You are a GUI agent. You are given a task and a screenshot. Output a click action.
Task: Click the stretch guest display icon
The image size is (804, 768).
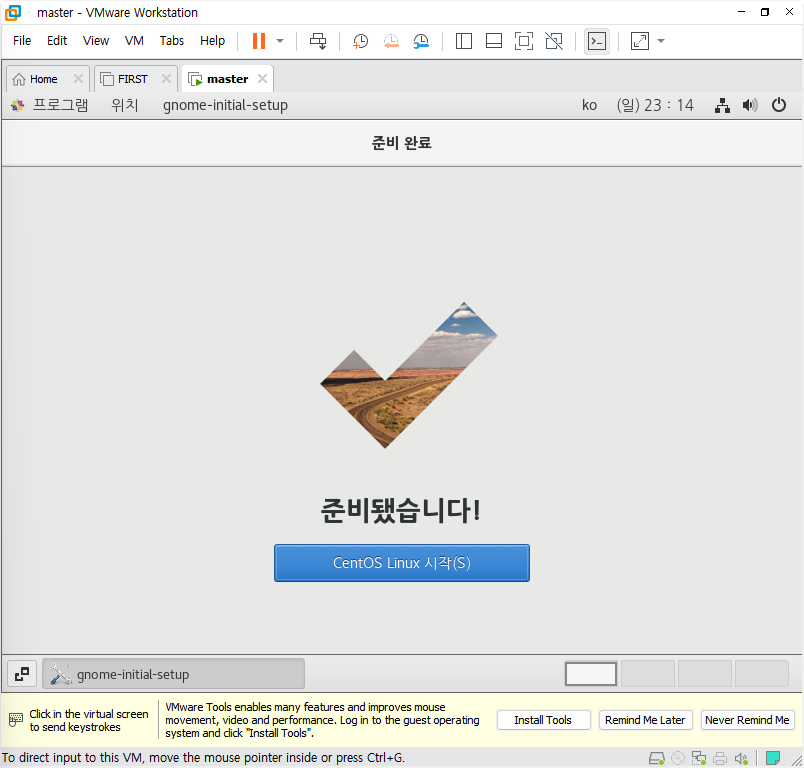[639, 41]
